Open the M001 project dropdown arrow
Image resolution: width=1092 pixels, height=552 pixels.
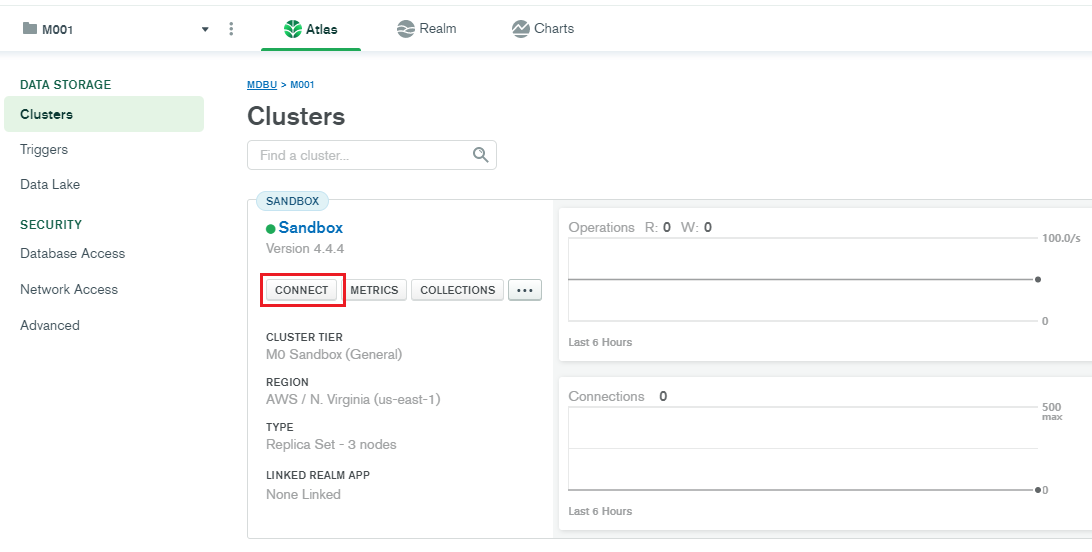tap(205, 29)
